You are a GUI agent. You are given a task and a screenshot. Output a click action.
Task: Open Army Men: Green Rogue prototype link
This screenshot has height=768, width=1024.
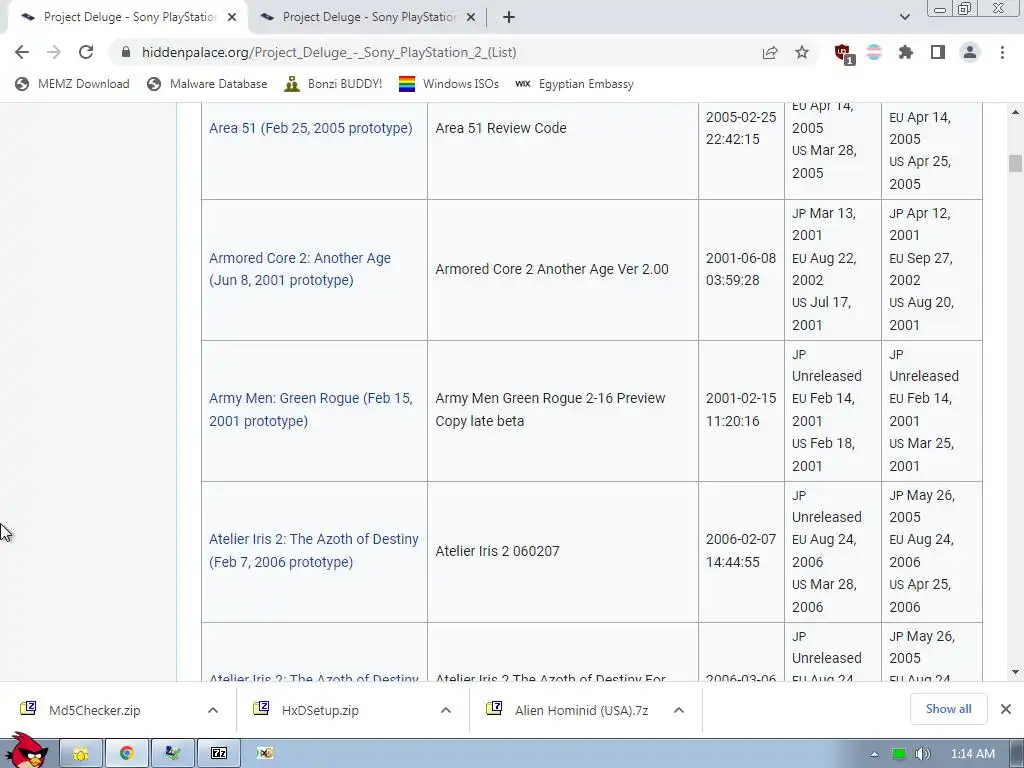(311, 409)
